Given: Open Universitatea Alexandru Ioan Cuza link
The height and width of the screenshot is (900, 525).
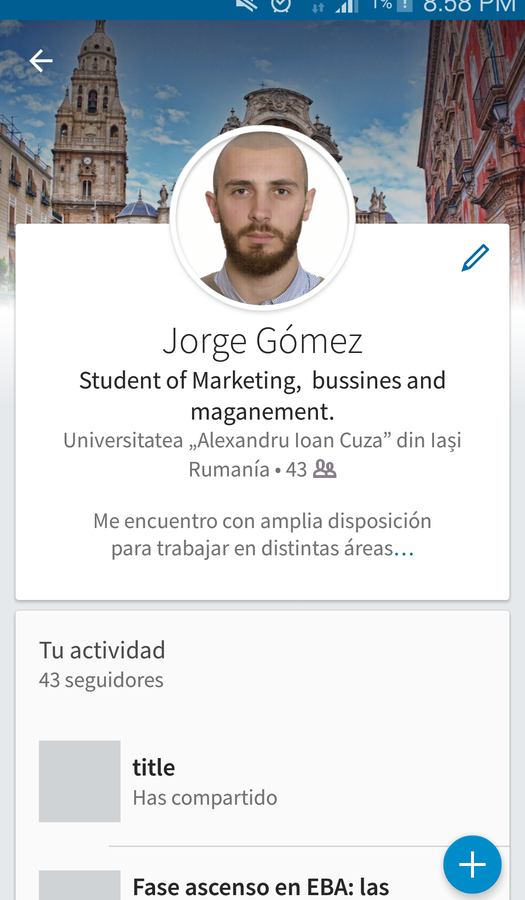Looking at the screenshot, I should click(x=262, y=441).
